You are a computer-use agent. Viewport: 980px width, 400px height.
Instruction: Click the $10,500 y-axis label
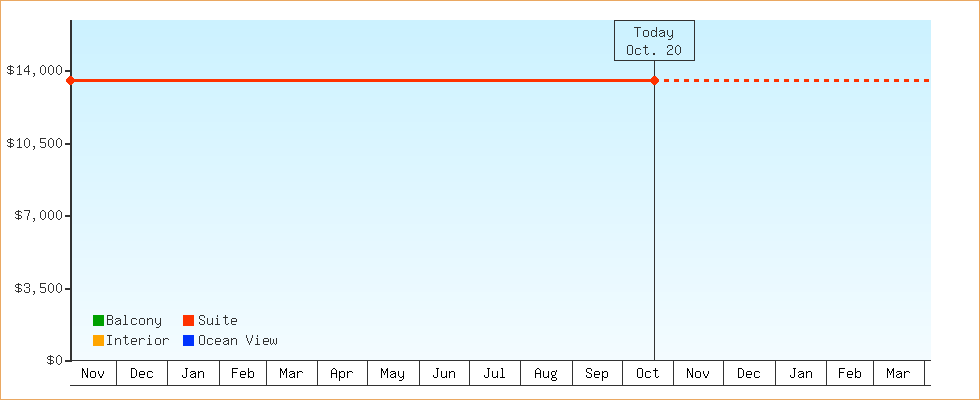point(33,143)
